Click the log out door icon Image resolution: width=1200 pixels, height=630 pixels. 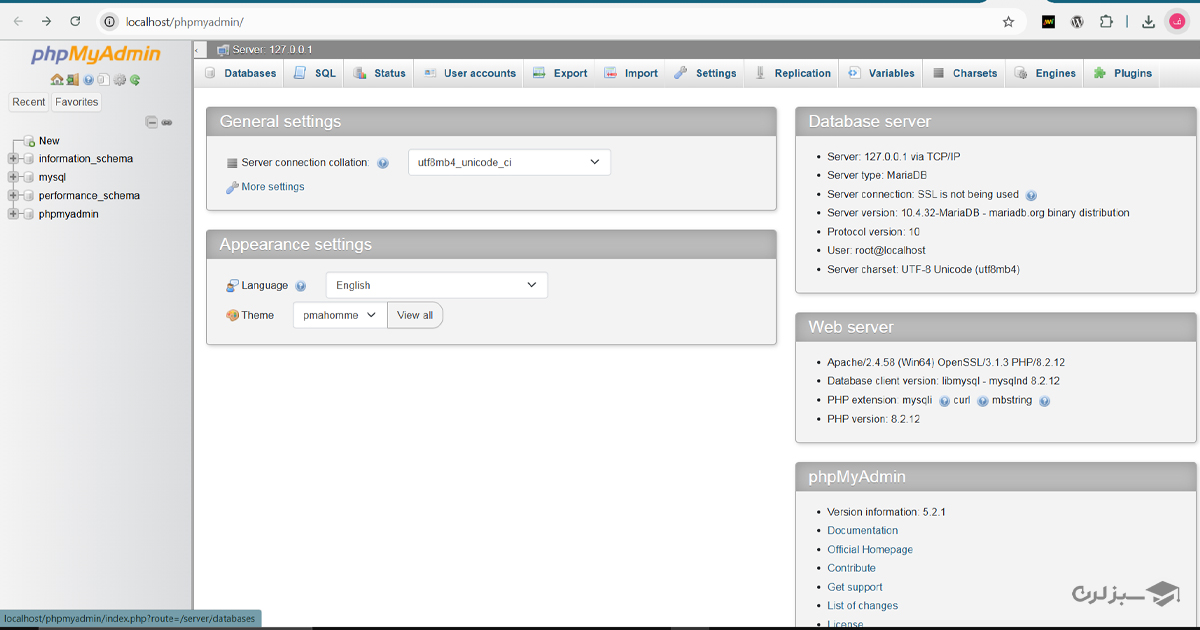(x=72, y=80)
